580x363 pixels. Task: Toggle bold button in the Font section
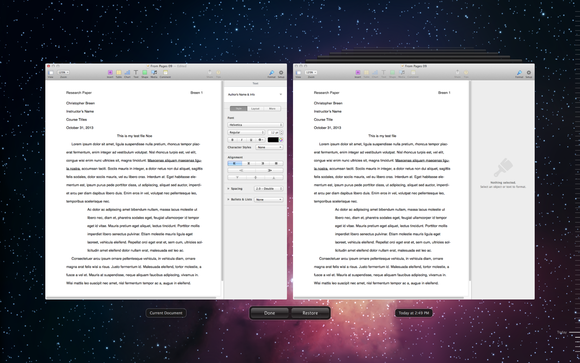click(232, 140)
